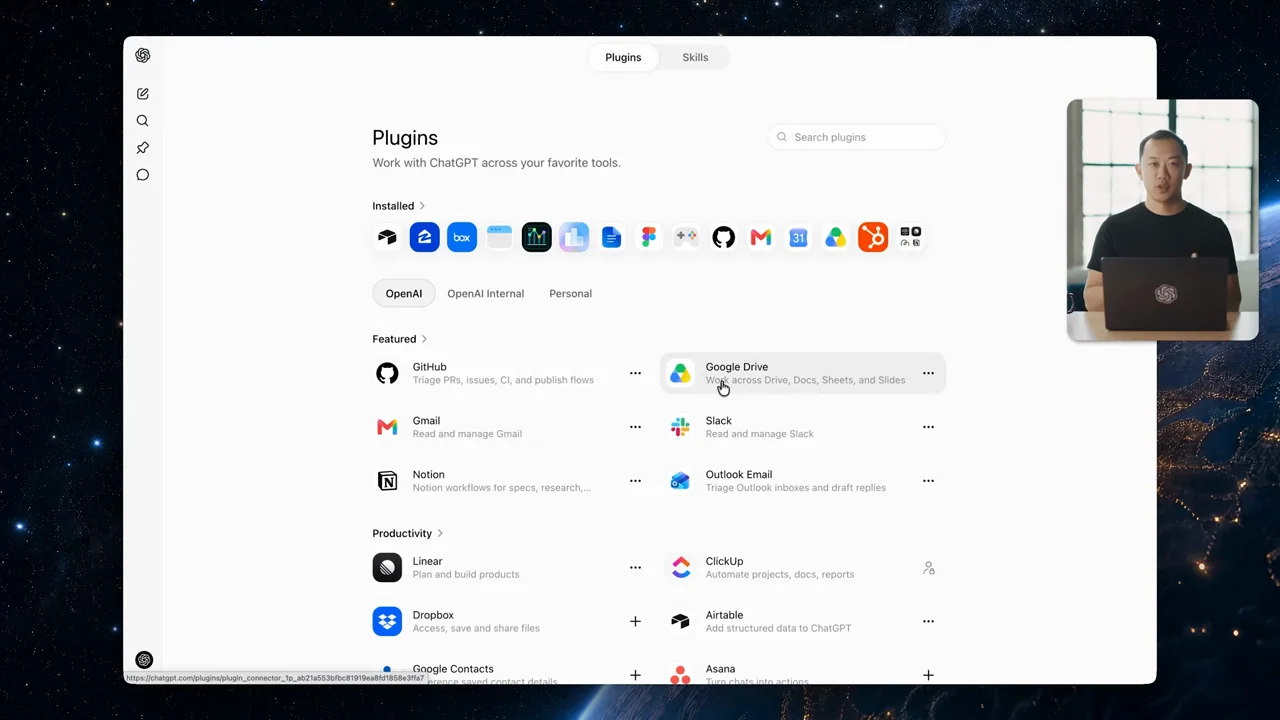Switch to the Plugins tab
Image resolution: width=1280 pixels, height=720 pixels.
coord(623,57)
